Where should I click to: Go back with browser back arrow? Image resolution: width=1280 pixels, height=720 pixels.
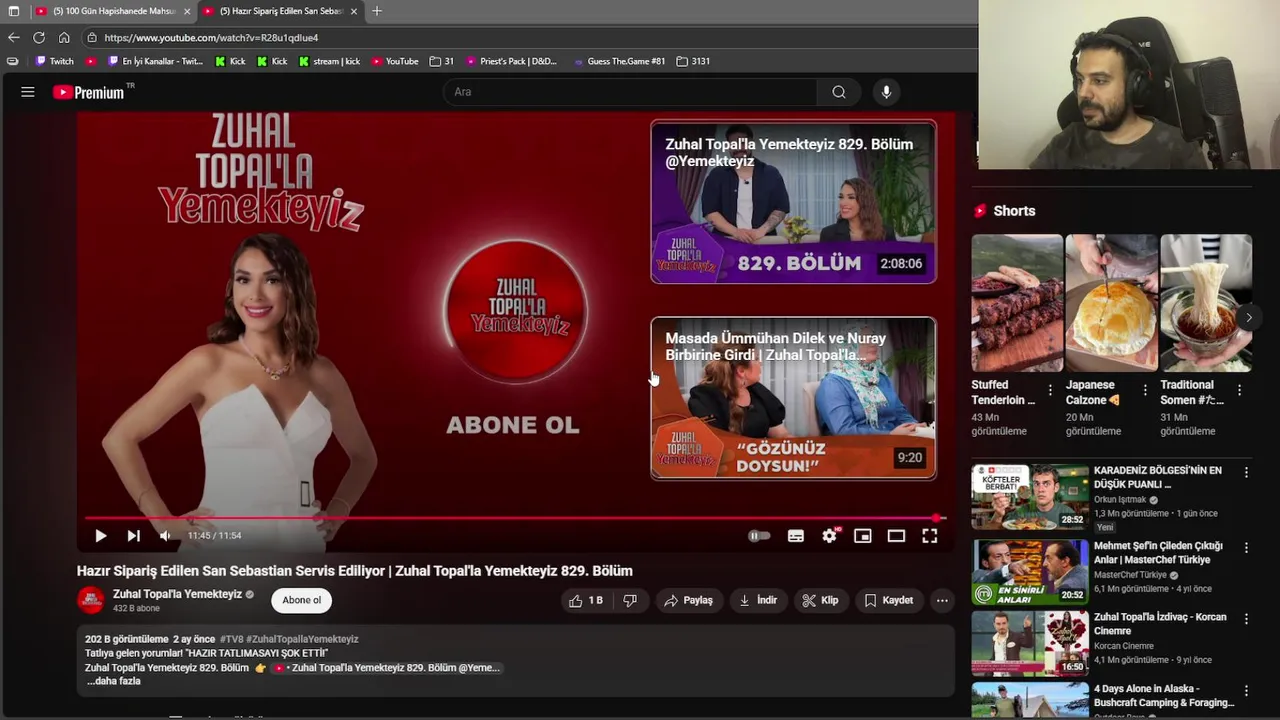click(x=13, y=38)
